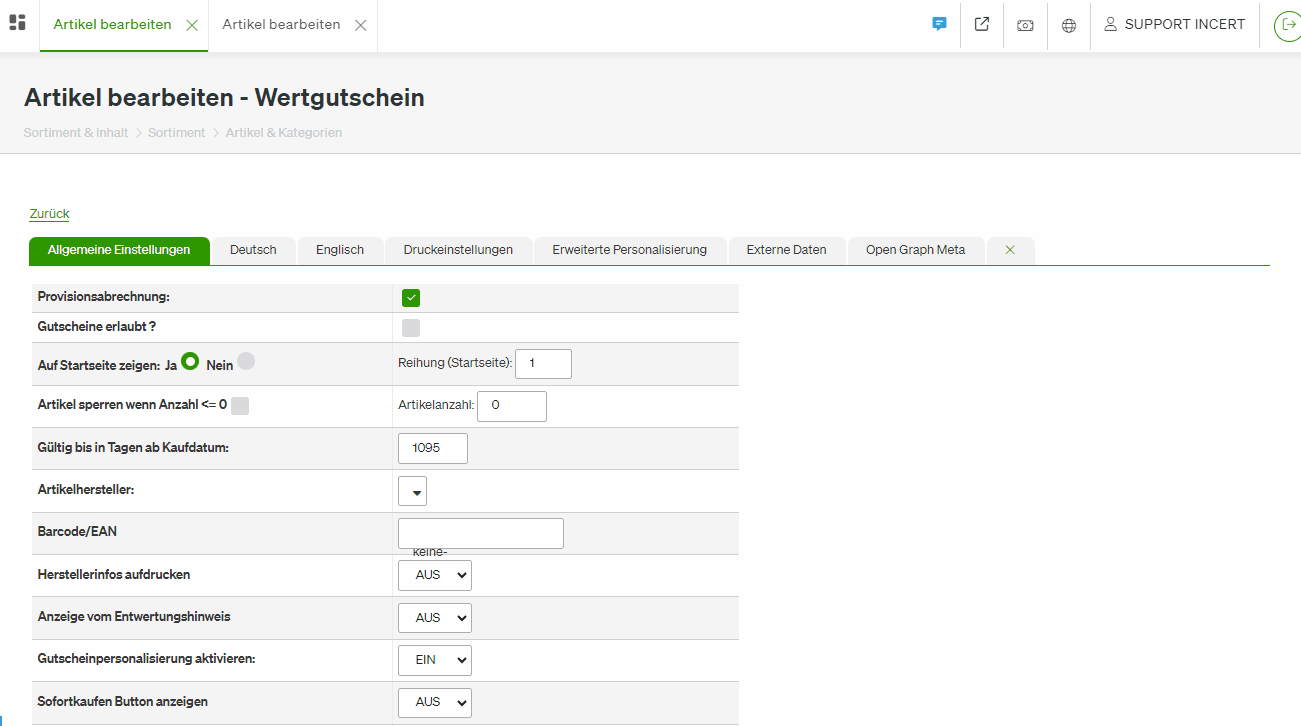1301x726 pixels.
Task: Open the globe language icon
Action: click(1069, 25)
